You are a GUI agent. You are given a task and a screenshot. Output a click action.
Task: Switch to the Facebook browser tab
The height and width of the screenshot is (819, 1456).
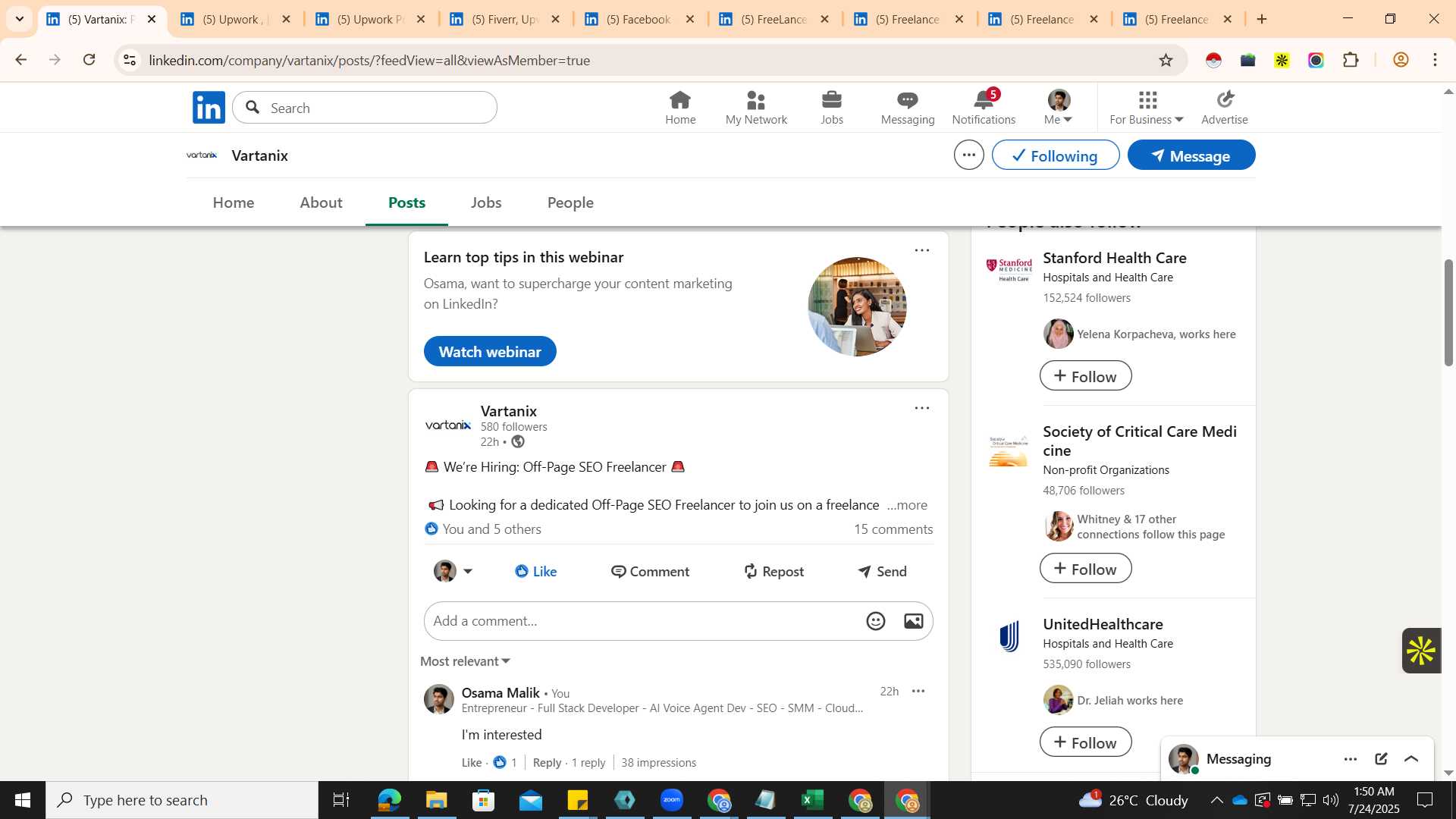[639, 19]
